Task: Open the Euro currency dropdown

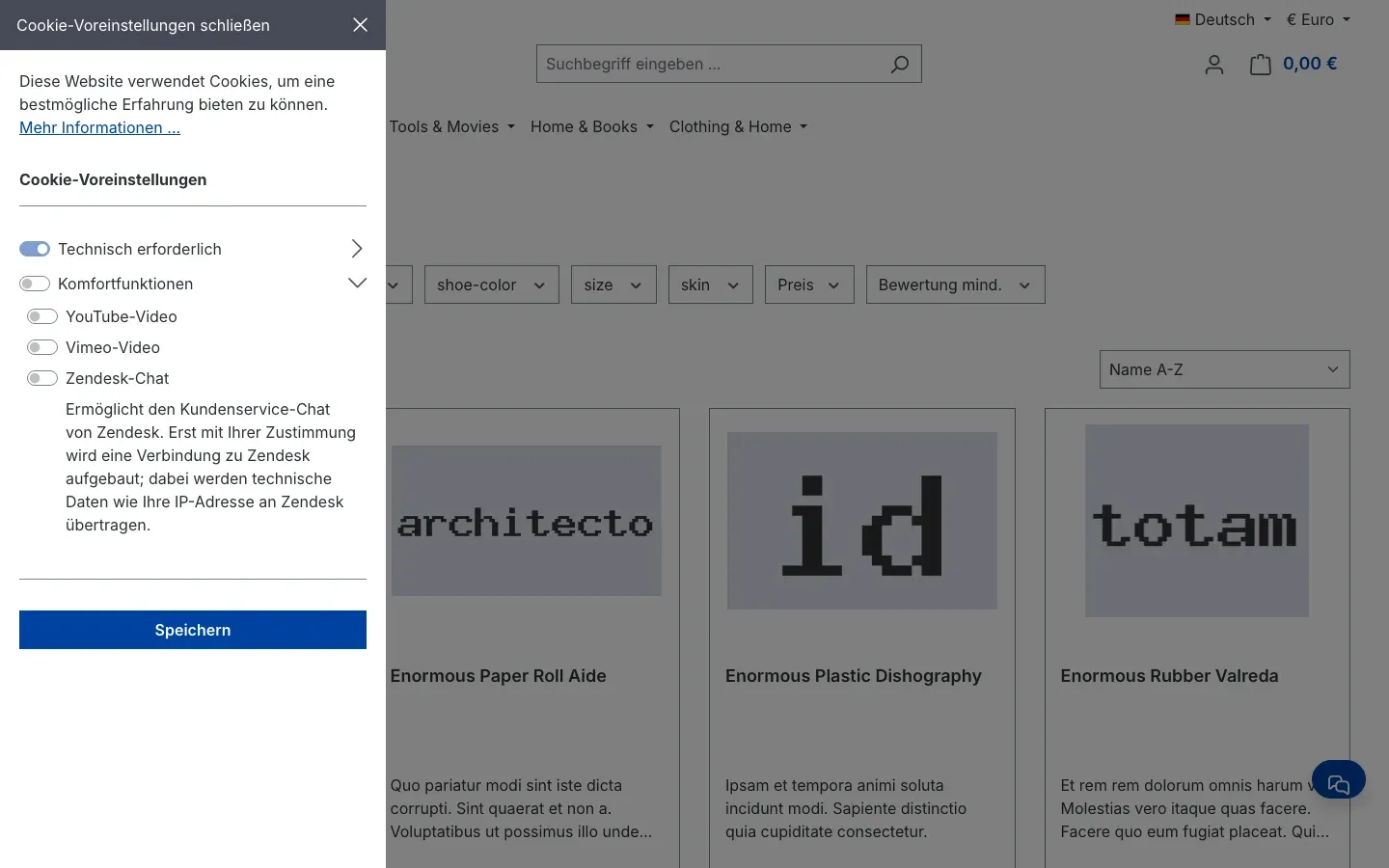Action: 1319,19
